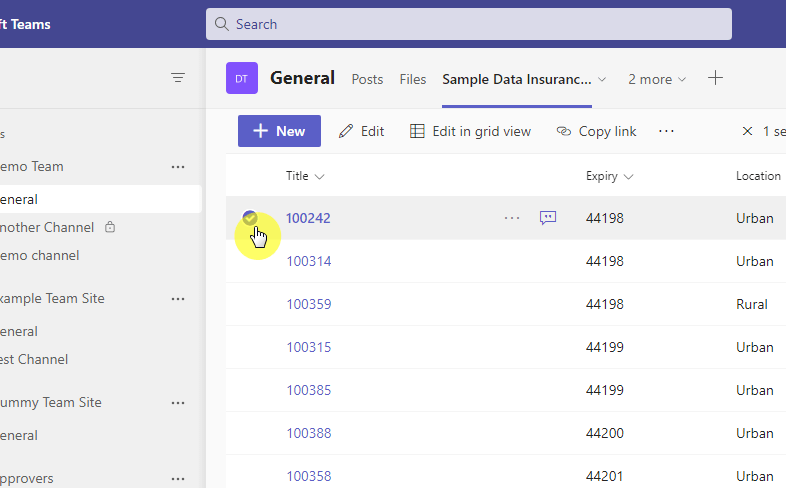Focus the Search box at the top

469,24
